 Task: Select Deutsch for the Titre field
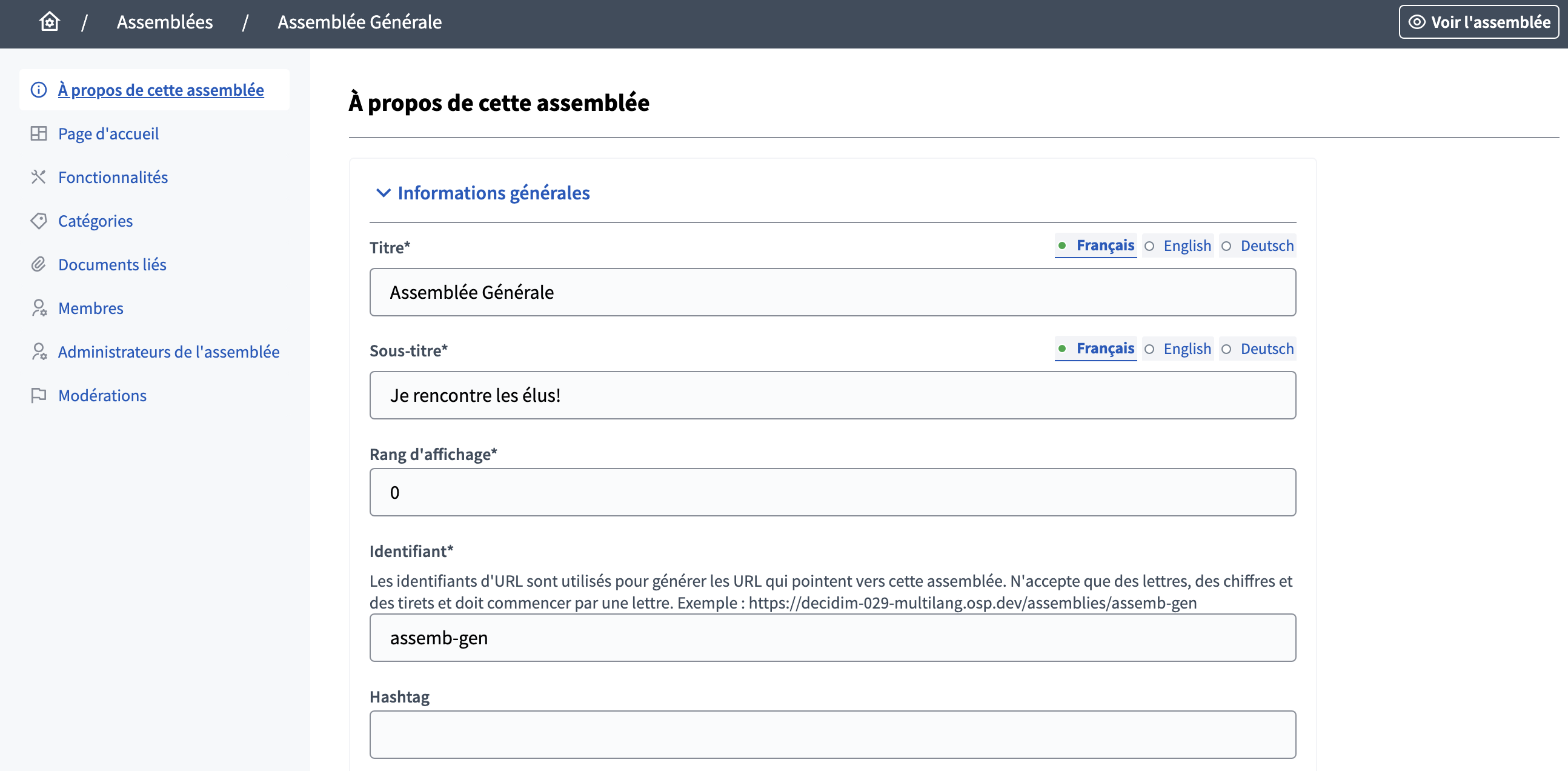1258,245
